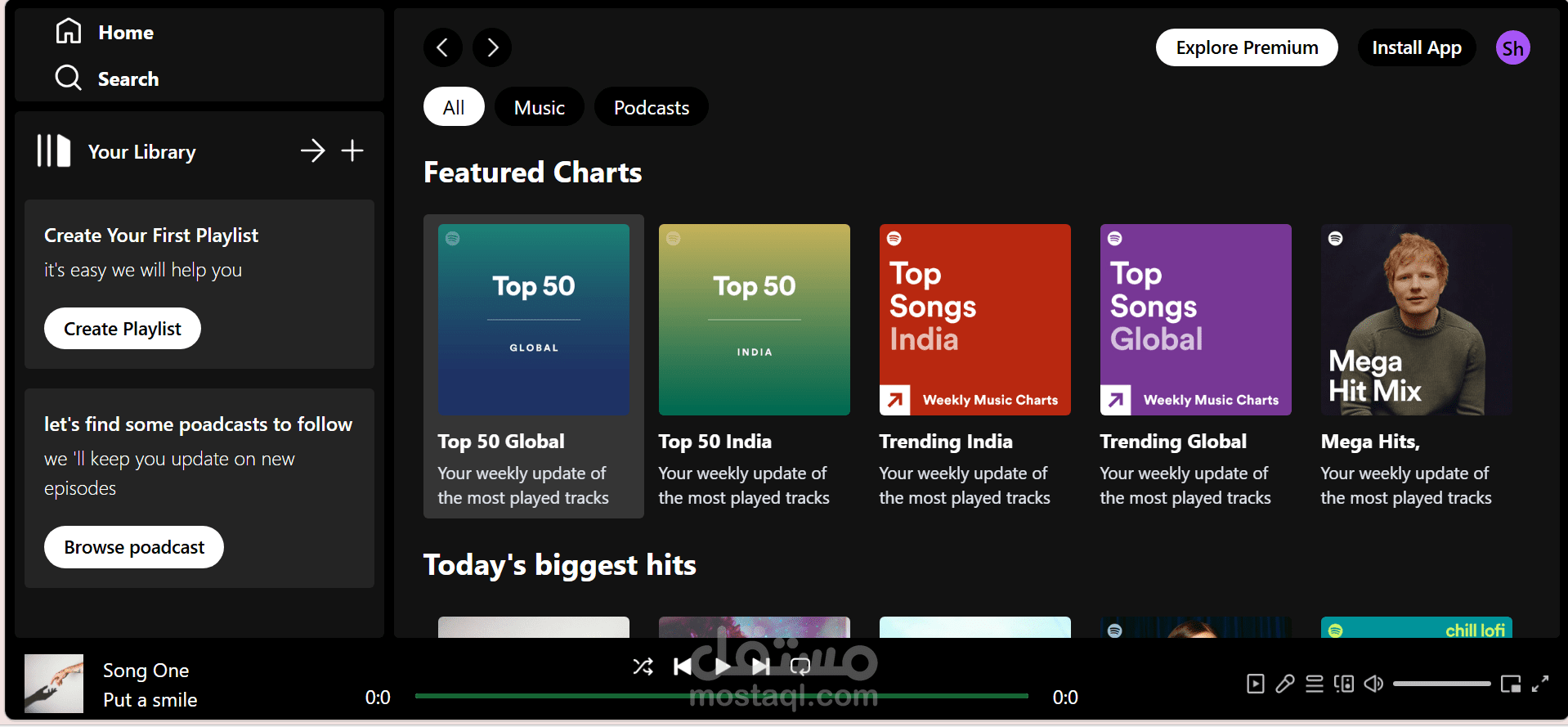Click the Trending India title
This screenshot has height=727, width=1568.
(946, 442)
